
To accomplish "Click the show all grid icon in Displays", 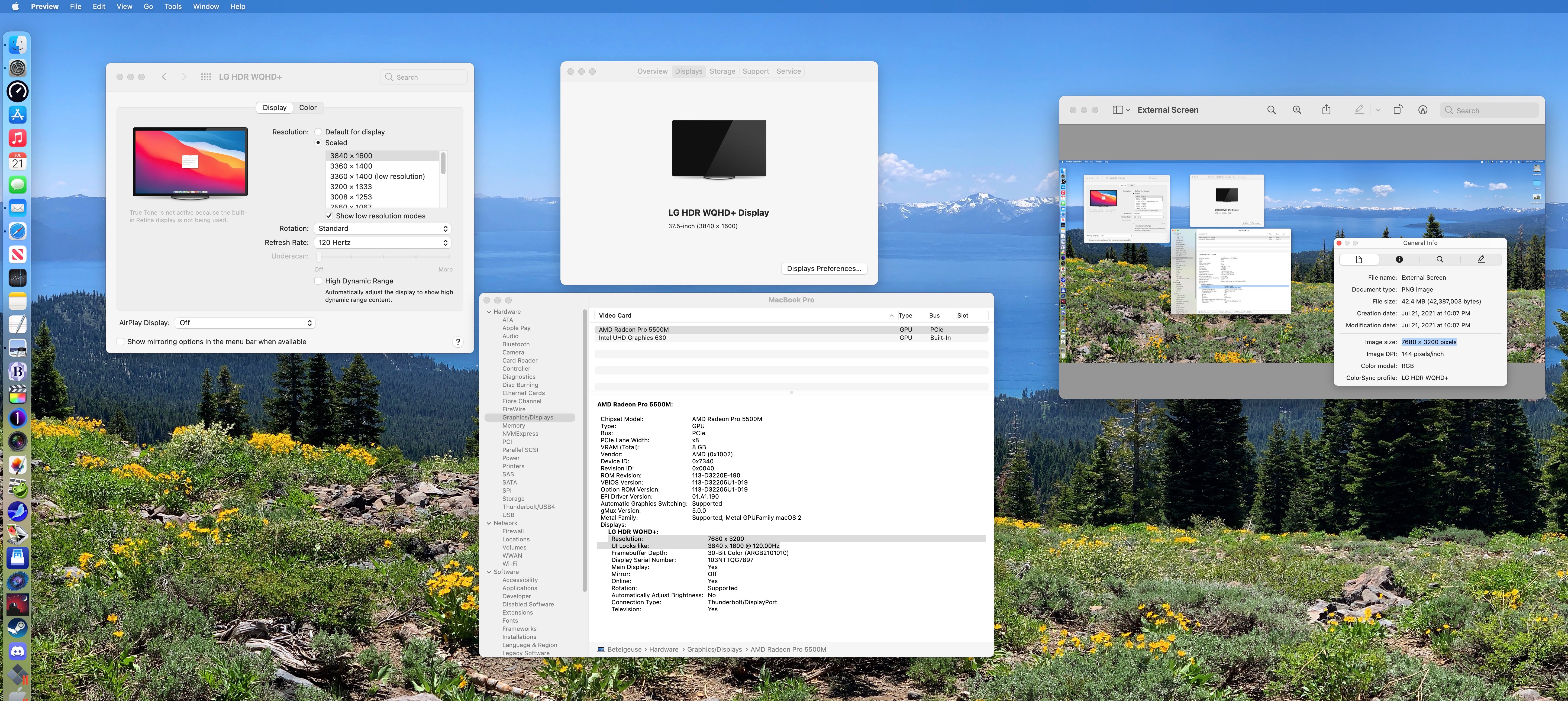I will [x=206, y=77].
